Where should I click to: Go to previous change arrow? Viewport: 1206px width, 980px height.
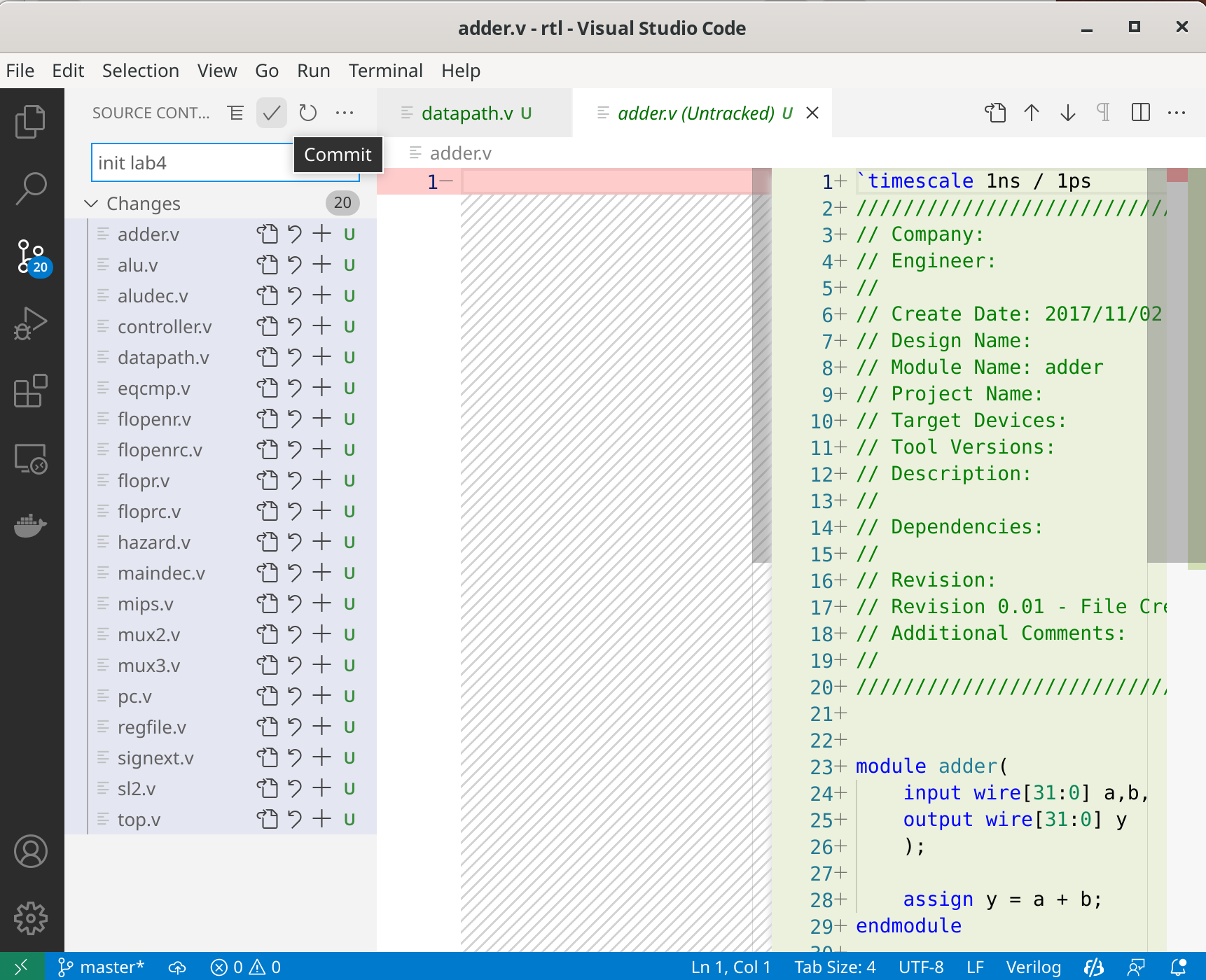tap(1032, 113)
